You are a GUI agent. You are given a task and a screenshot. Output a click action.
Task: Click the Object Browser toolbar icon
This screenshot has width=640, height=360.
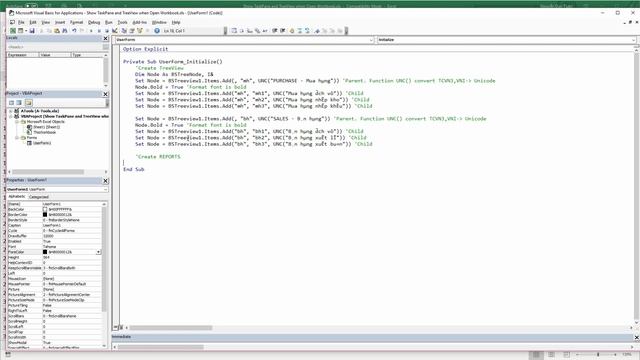[x=140, y=31]
